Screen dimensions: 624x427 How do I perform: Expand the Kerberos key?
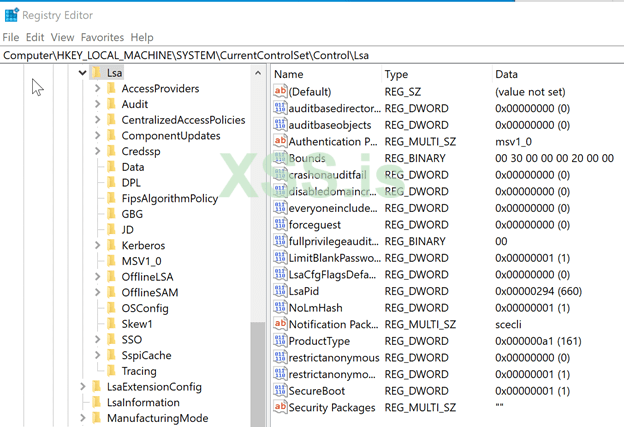[98, 246]
